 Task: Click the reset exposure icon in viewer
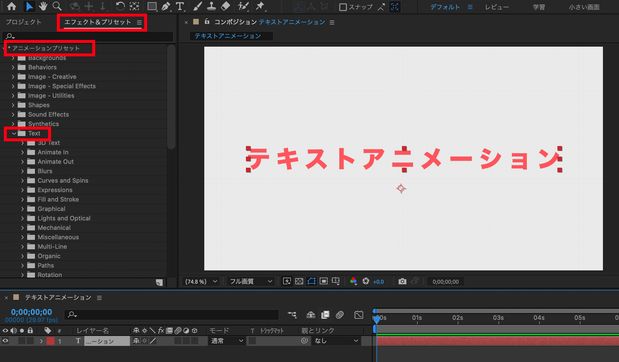point(366,281)
